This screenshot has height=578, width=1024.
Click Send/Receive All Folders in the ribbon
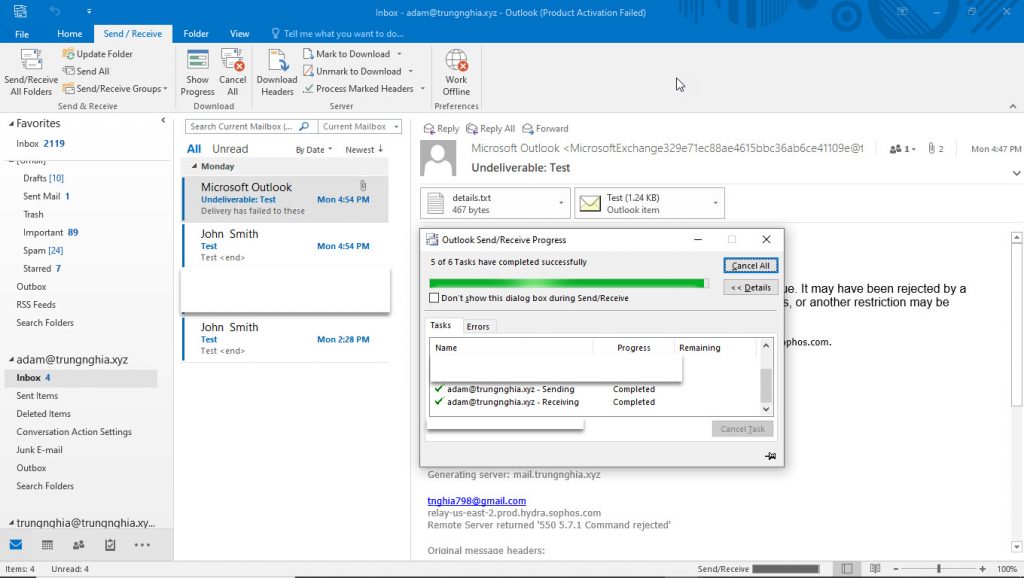pos(31,72)
